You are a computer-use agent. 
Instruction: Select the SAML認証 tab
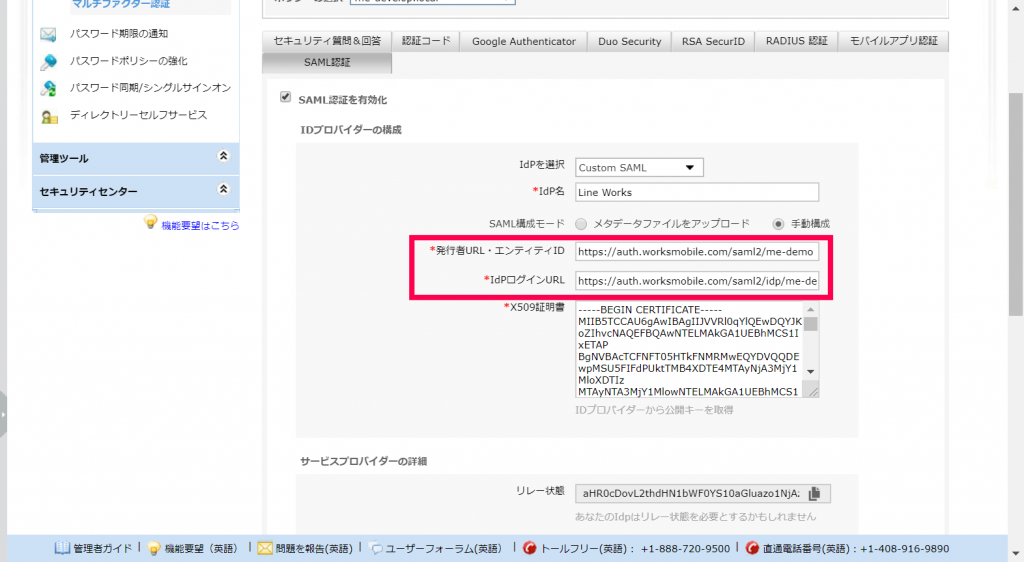pos(327,63)
